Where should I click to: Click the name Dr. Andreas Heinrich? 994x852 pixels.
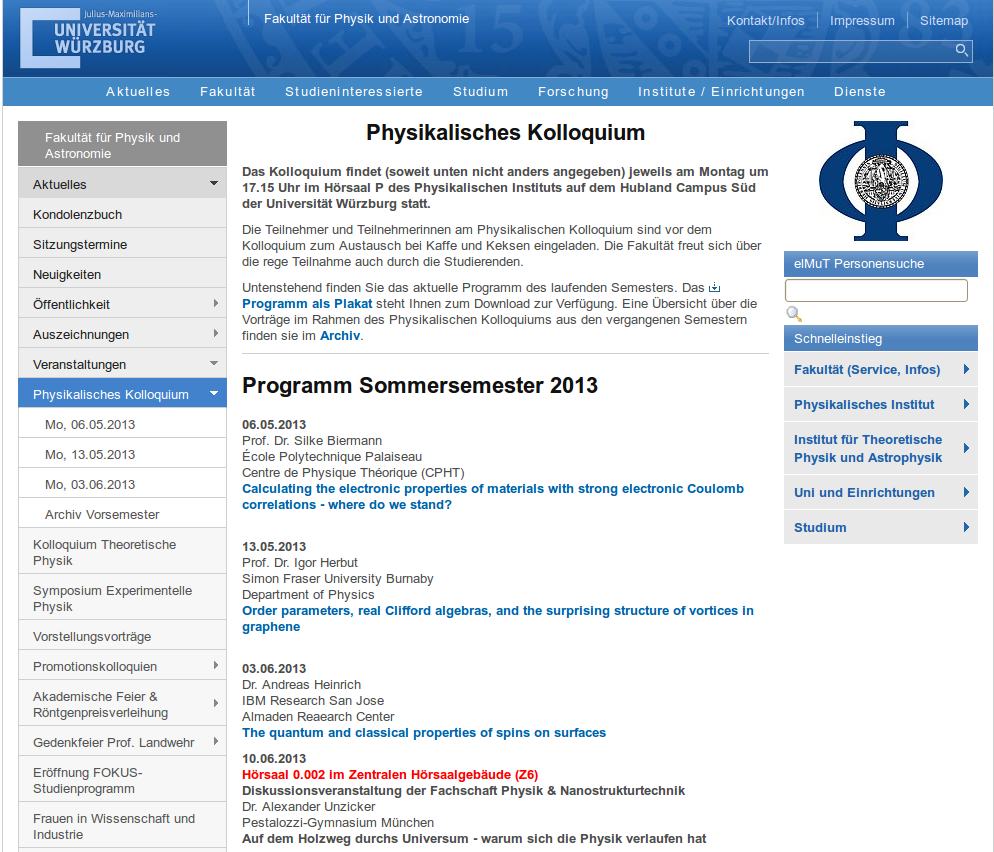tap(301, 684)
